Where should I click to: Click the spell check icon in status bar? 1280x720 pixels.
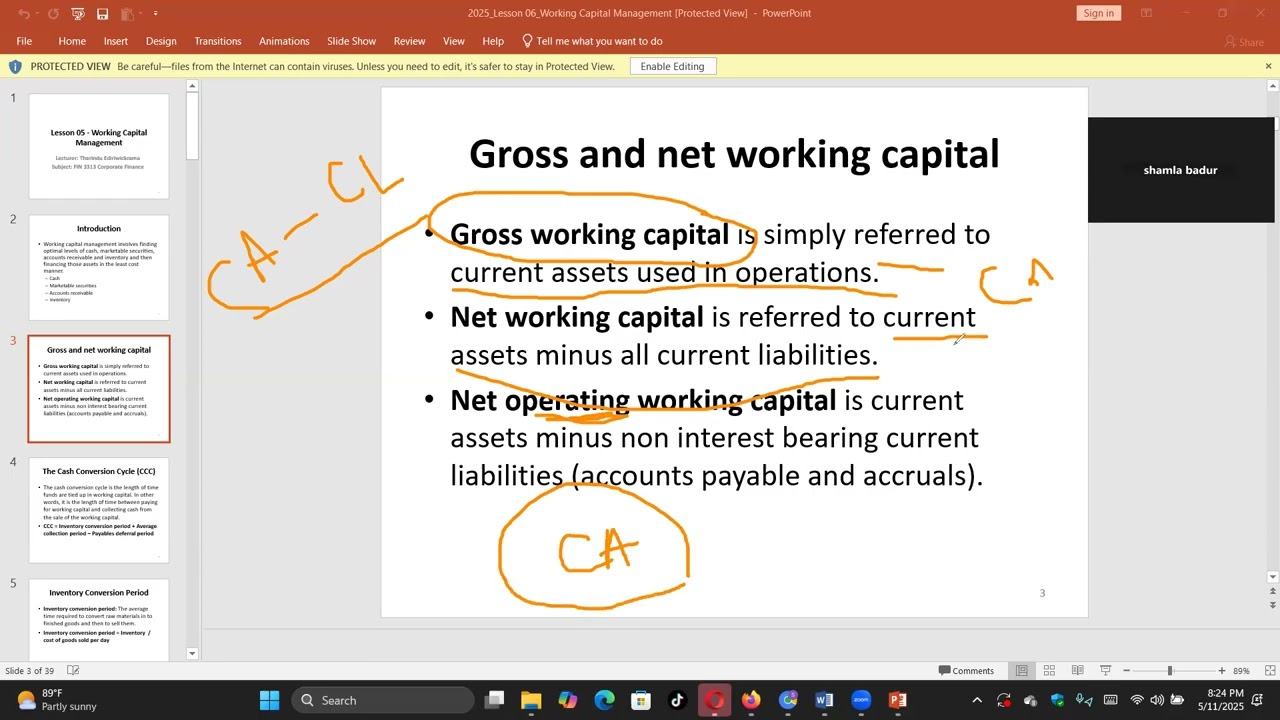pos(73,671)
